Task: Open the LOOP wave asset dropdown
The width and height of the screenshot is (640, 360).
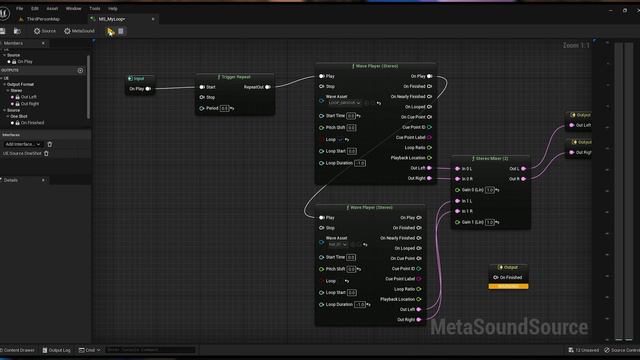Action: (344, 103)
